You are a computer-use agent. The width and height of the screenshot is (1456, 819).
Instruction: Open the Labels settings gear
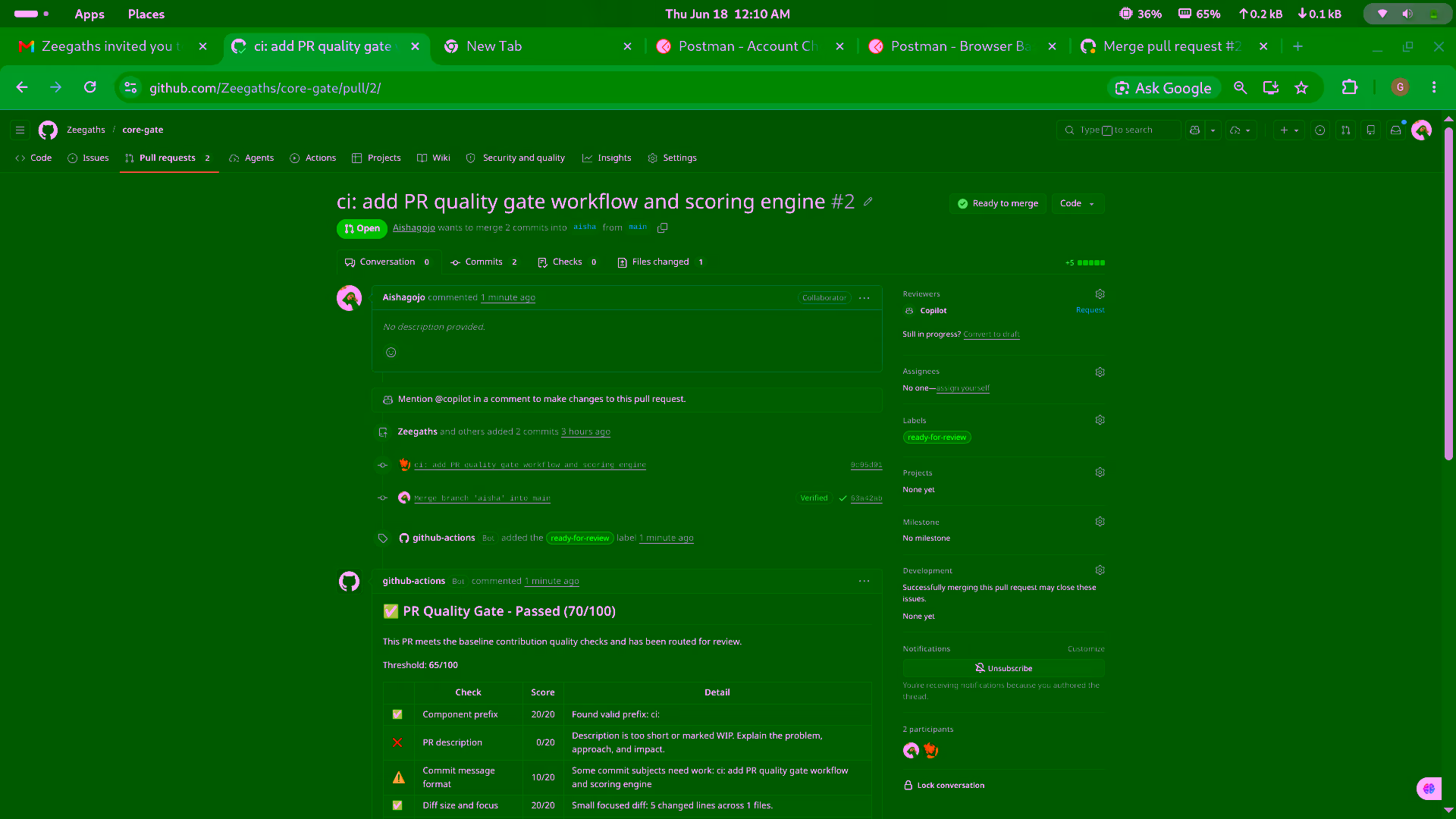pos(1100,420)
